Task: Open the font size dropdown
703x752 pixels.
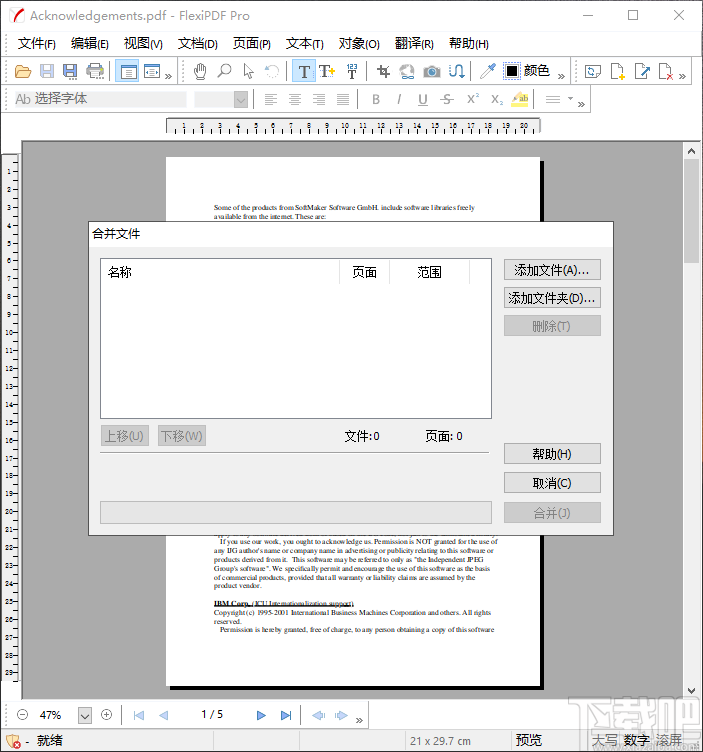Action: click(241, 100)
